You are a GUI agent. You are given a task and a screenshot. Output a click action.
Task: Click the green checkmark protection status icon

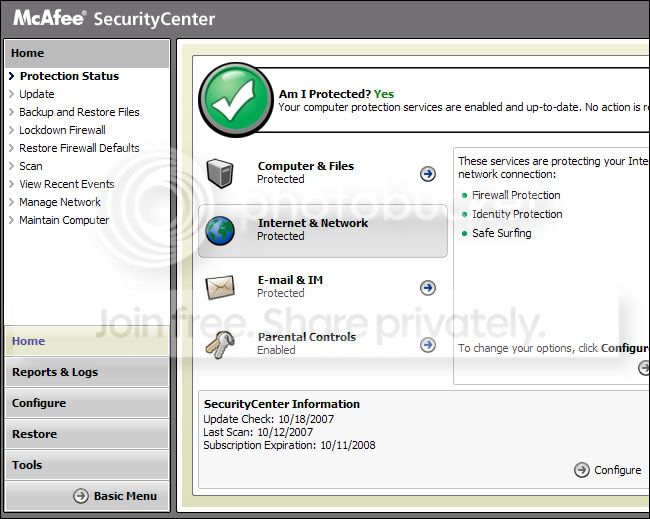pyautogui.click(x=236, y=99)
